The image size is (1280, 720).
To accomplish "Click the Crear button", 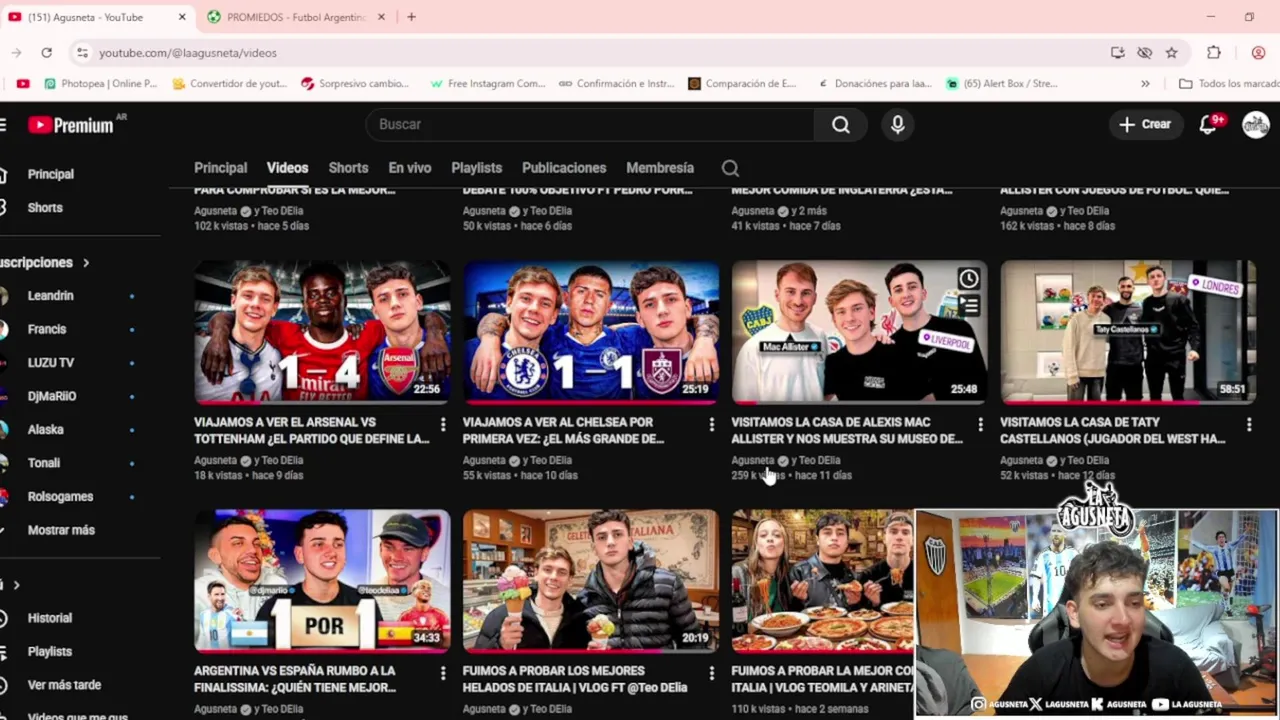I will (1145, 124).
